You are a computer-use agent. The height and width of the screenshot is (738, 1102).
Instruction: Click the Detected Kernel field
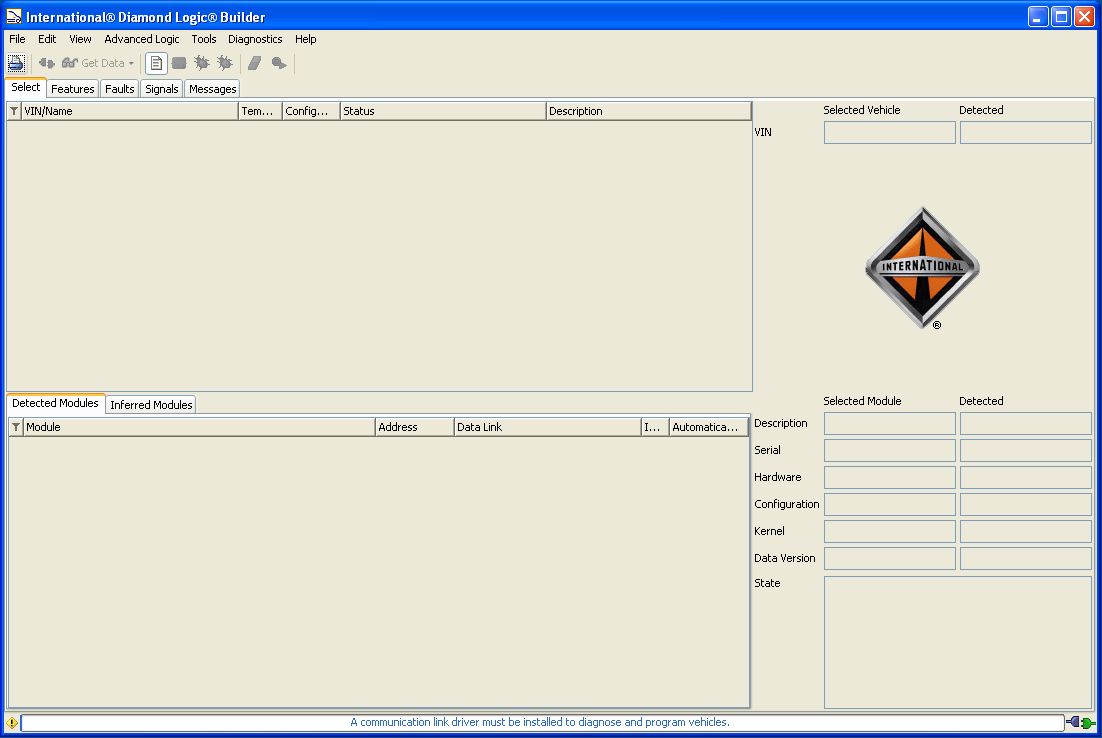coord(1026,531)
